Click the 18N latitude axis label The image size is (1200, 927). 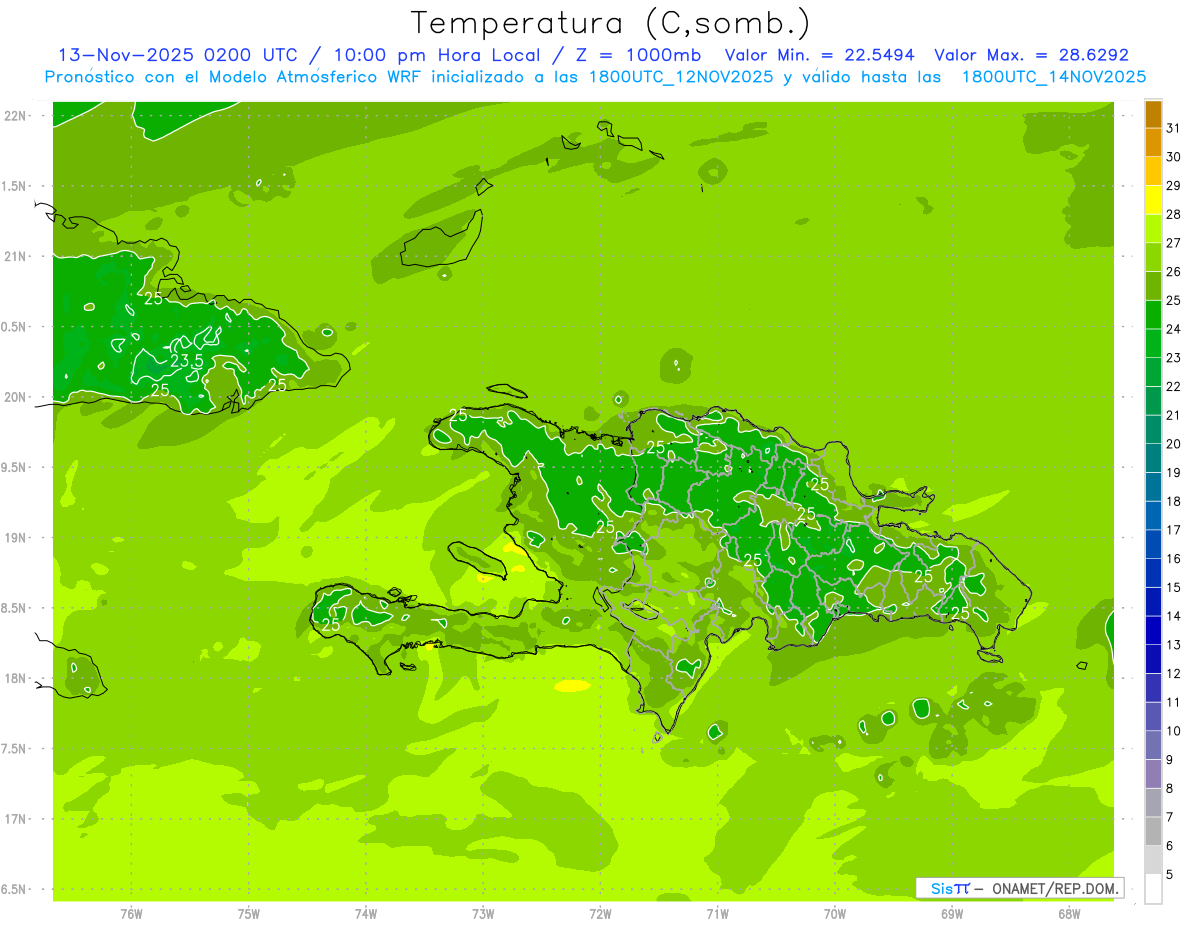(14, 678)
